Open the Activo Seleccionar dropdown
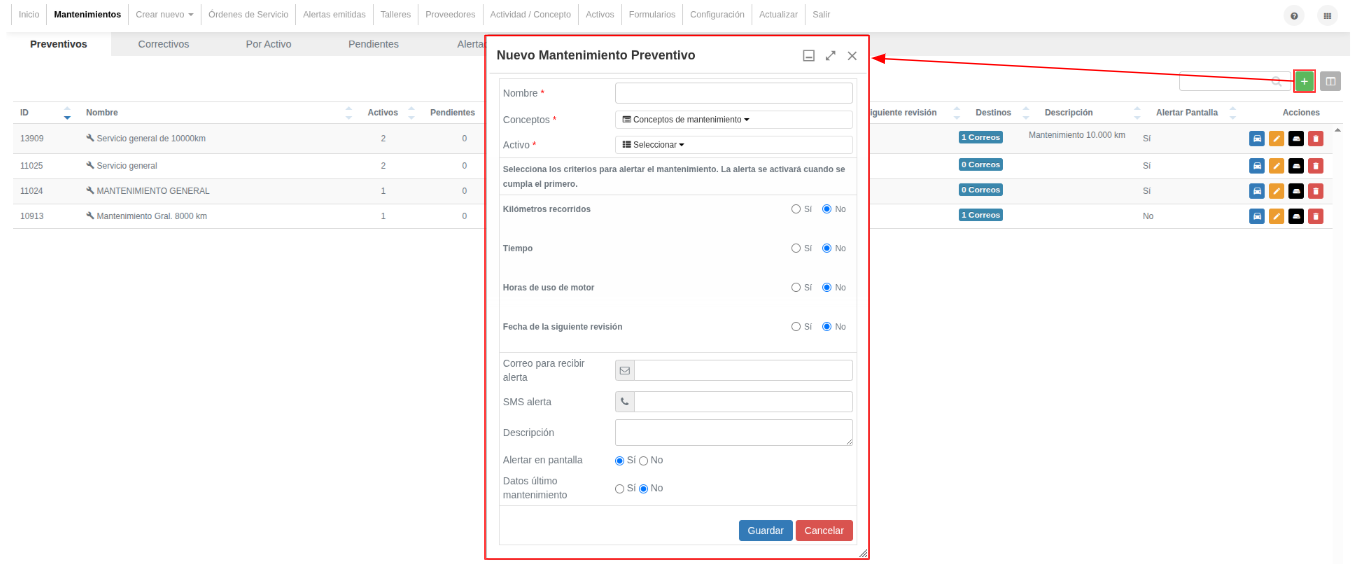The height and width of the screenshot is (564, 1351). pos(734,145)
